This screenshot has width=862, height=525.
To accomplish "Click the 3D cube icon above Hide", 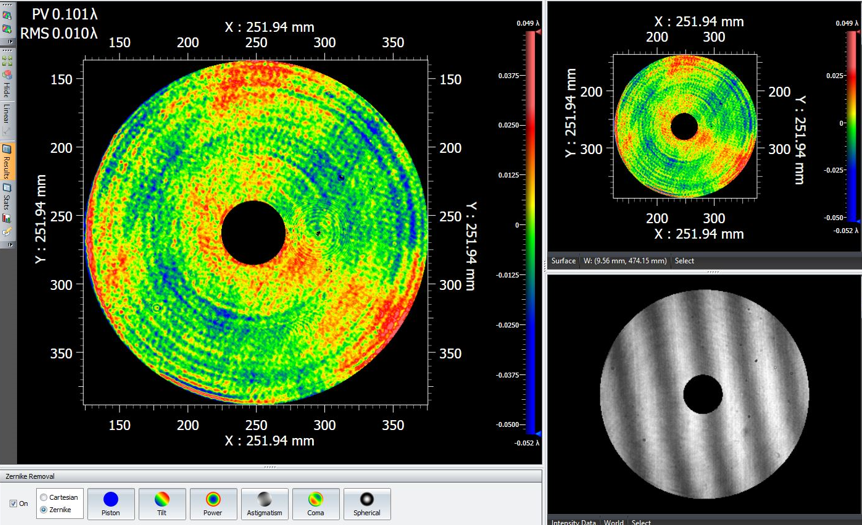I will coord(7,74).
